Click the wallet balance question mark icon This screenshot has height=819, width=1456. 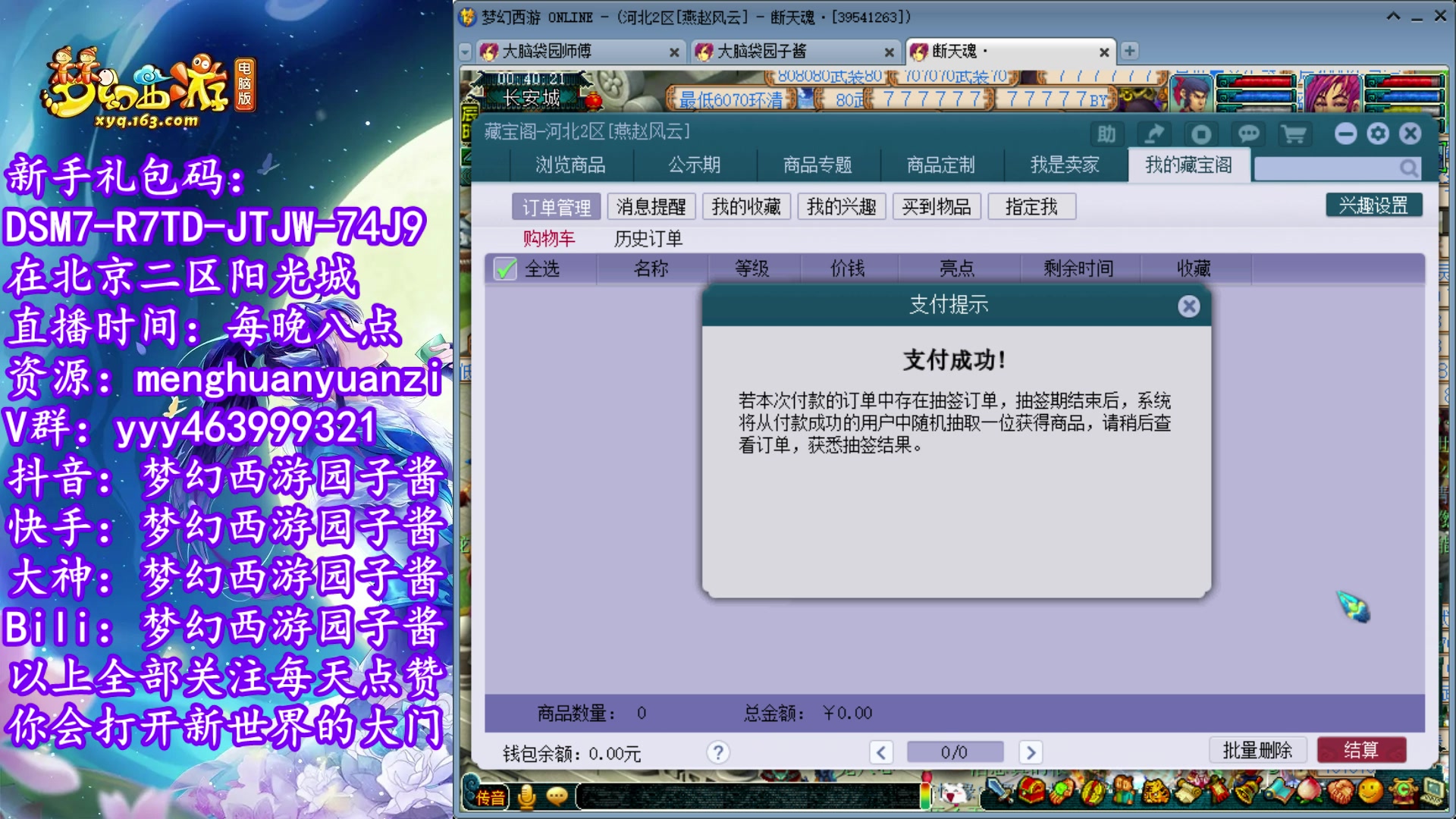click(717, 752)
